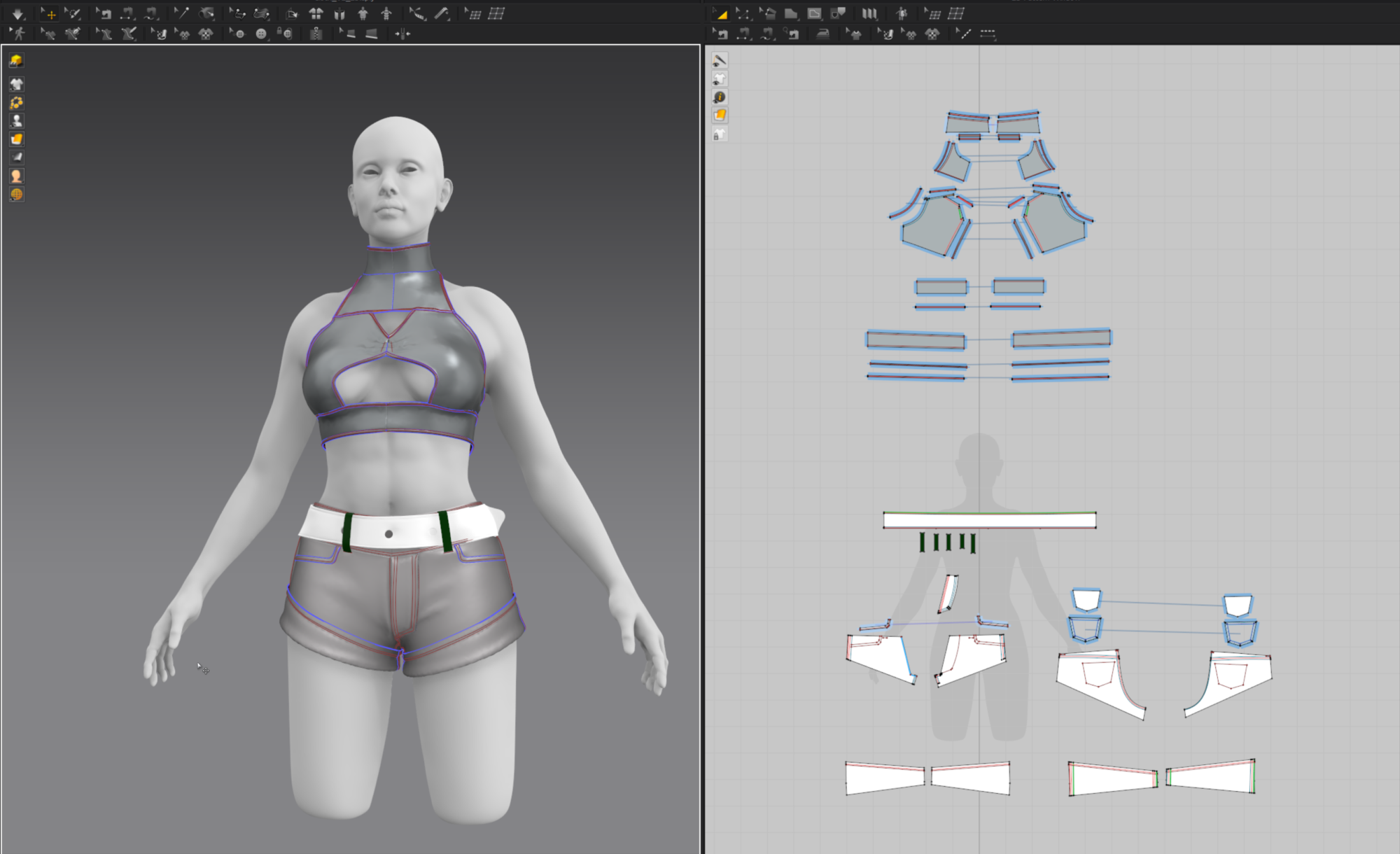Expand the orange textured surface render style options
The image size is (1400, 854).
(17, 139)
